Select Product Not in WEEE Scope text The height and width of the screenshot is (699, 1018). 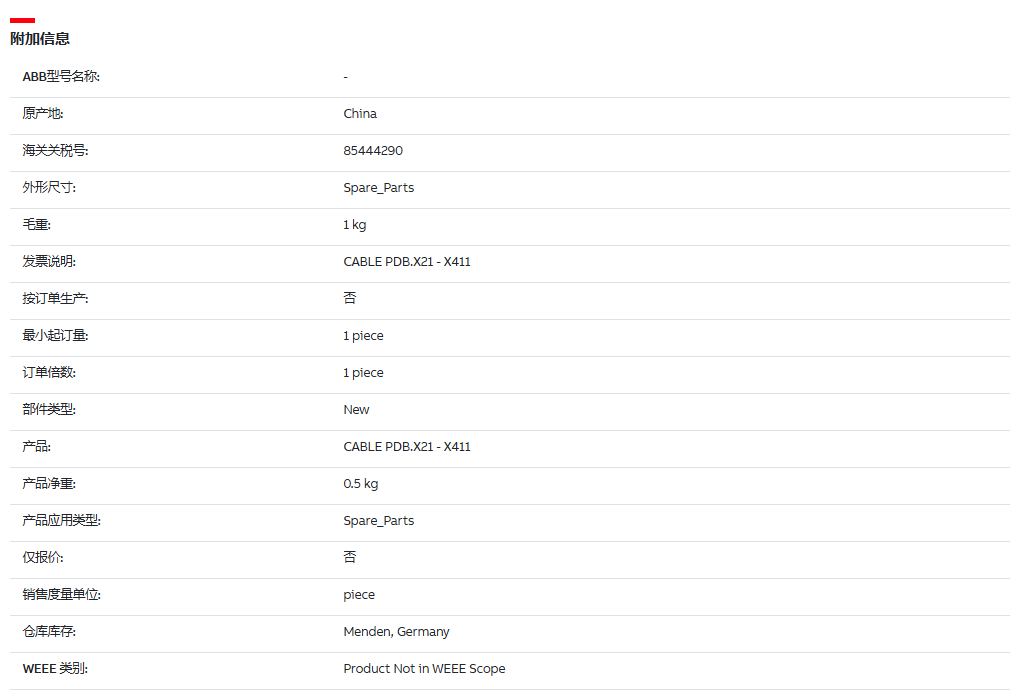[424, 668]
